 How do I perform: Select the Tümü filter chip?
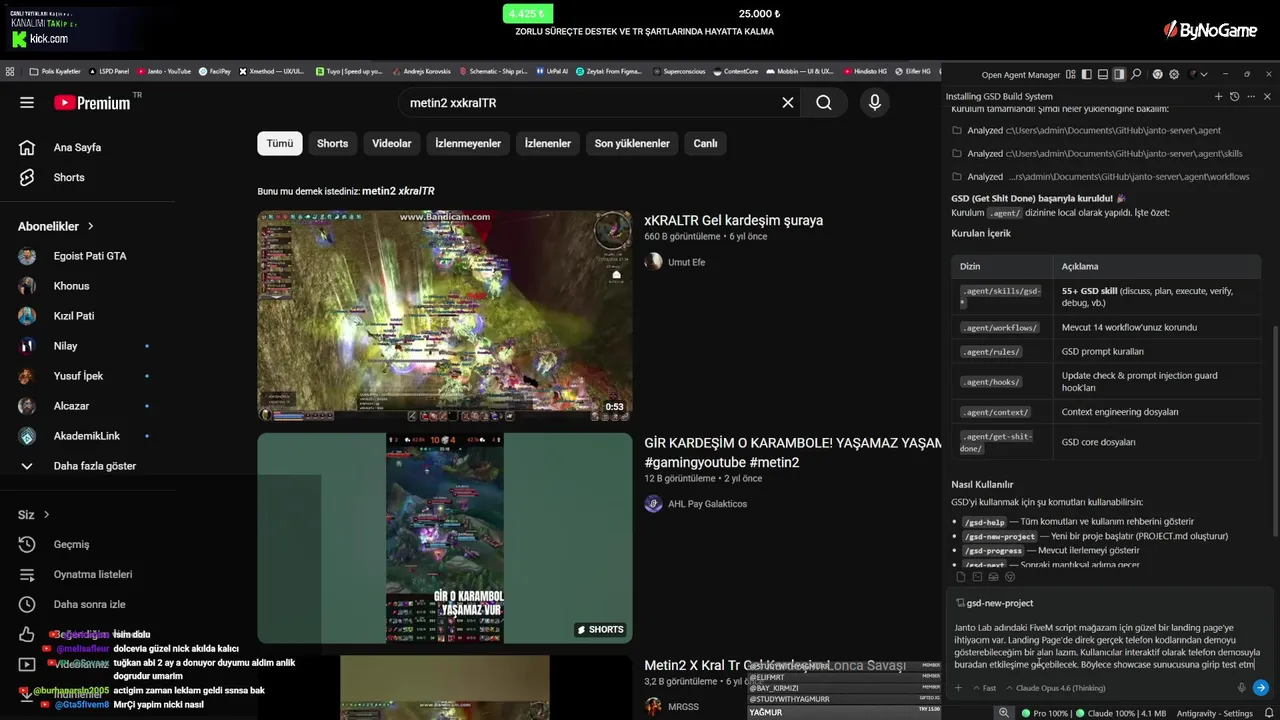pos(280,143)
